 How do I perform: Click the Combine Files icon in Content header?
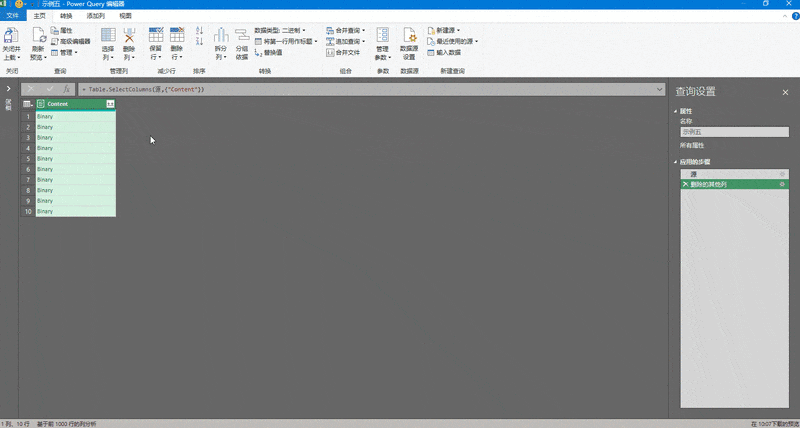coord(110,104)
